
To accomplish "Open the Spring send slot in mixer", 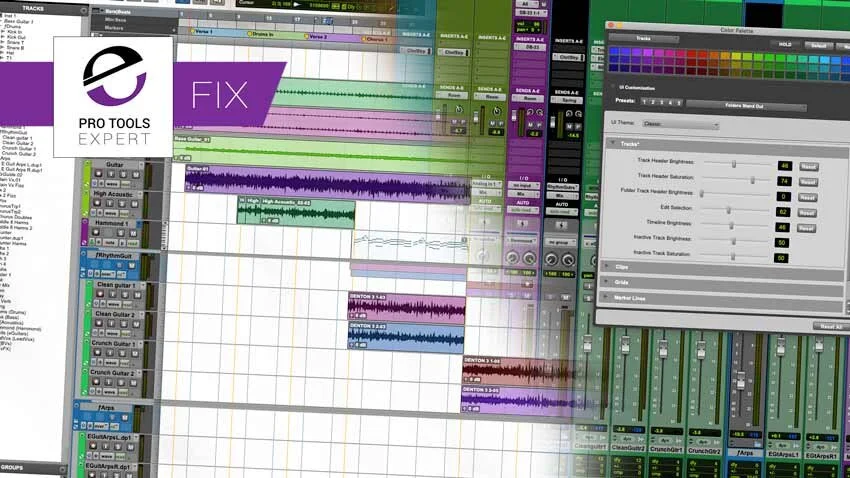I will pos(567,100).
